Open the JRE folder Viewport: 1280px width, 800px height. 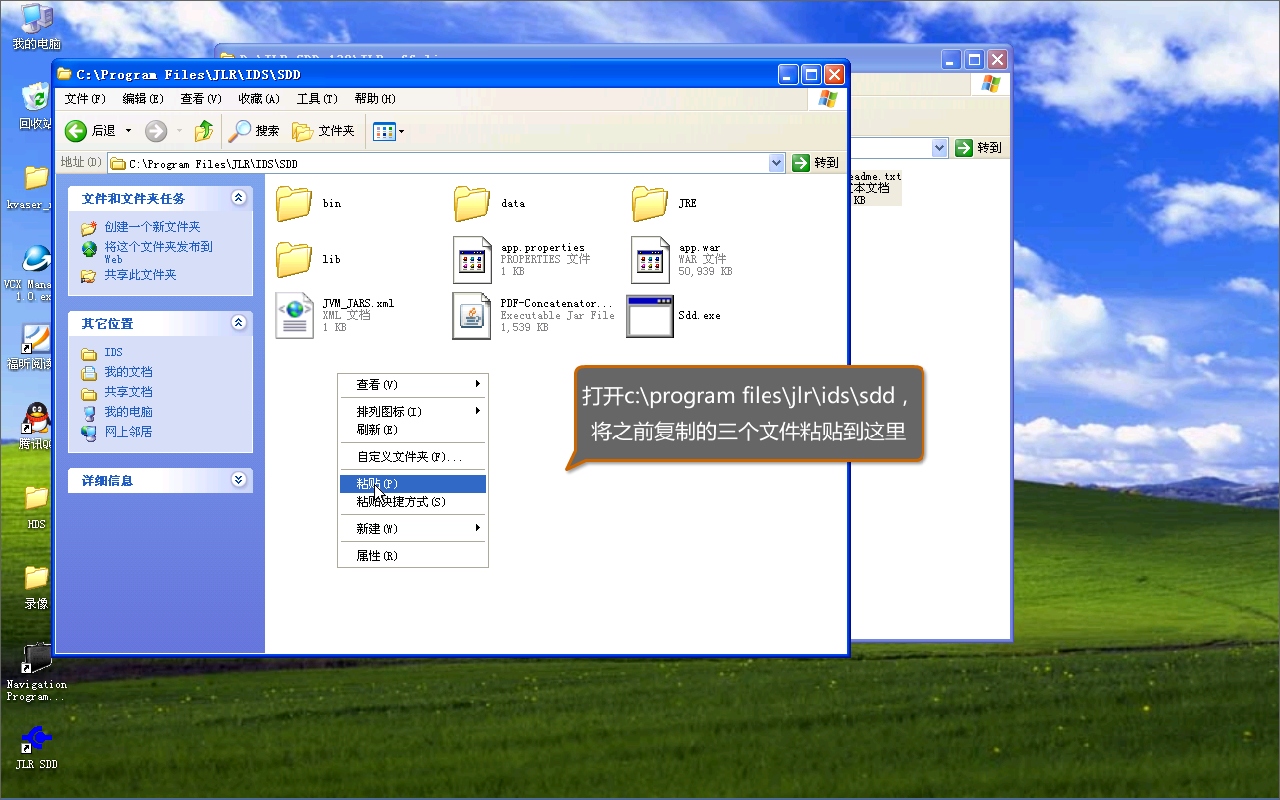coord(650,203)
